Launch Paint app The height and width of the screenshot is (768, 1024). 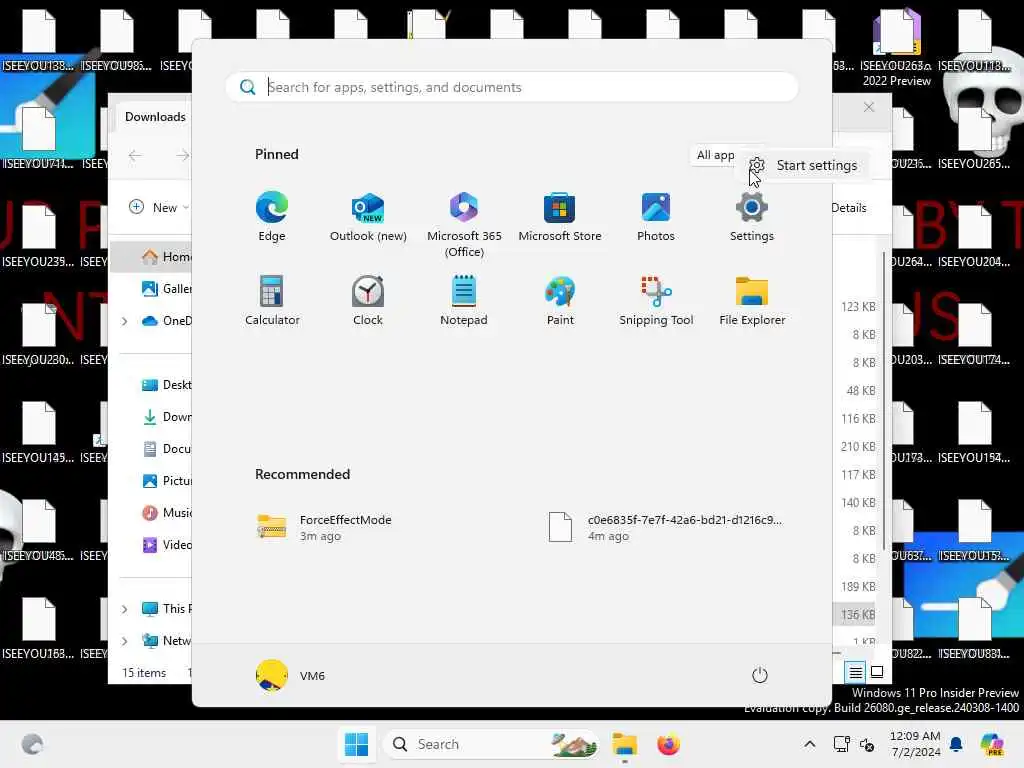coord(560,300)
